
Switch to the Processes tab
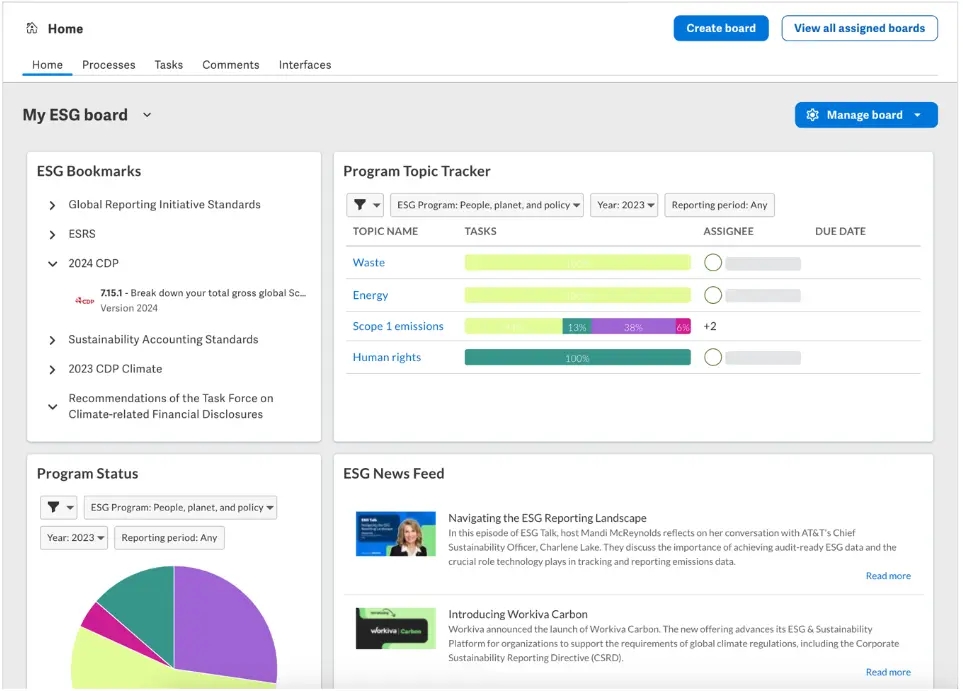[109, 64]
